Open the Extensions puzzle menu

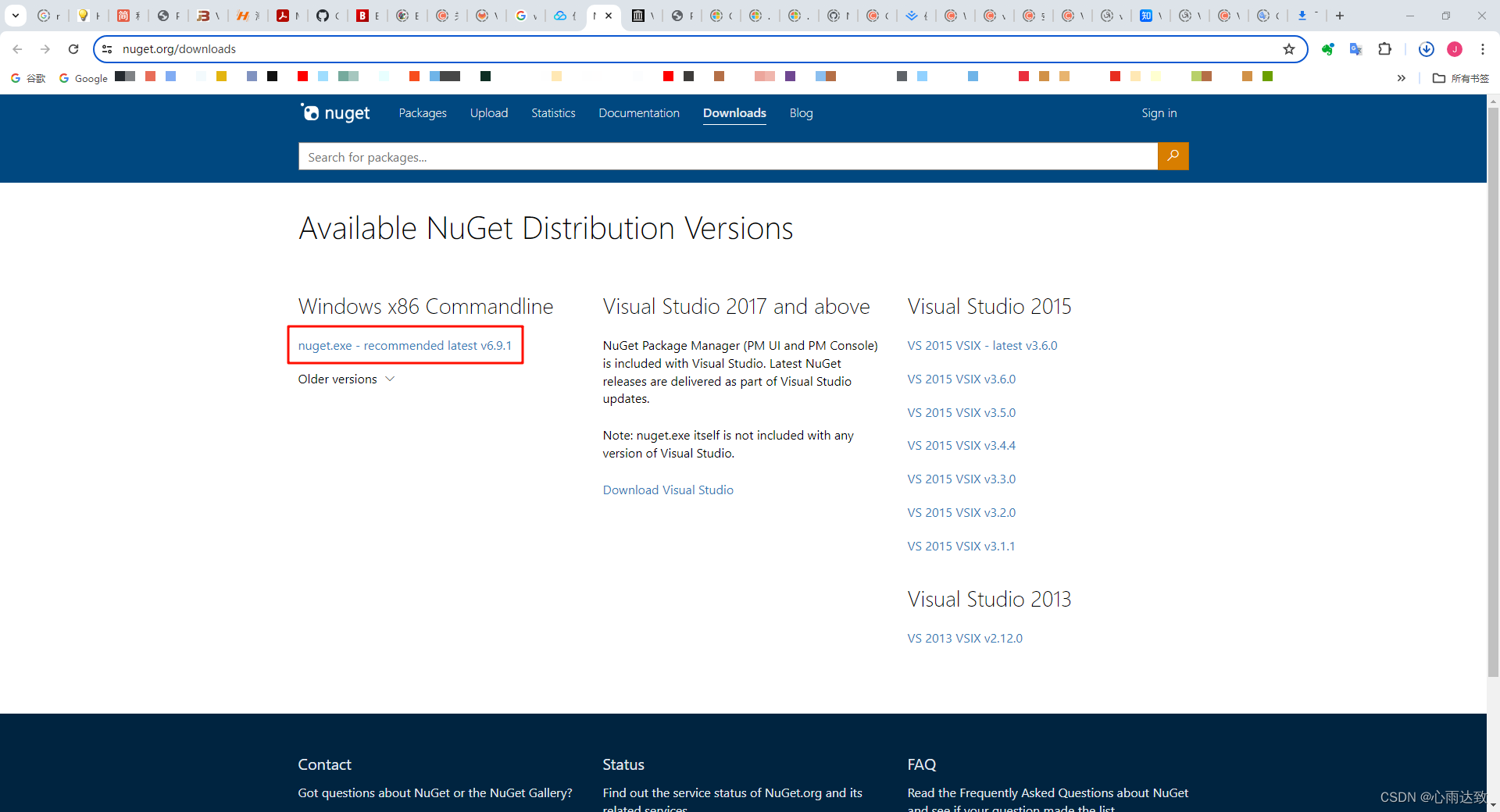[1385, 49]
